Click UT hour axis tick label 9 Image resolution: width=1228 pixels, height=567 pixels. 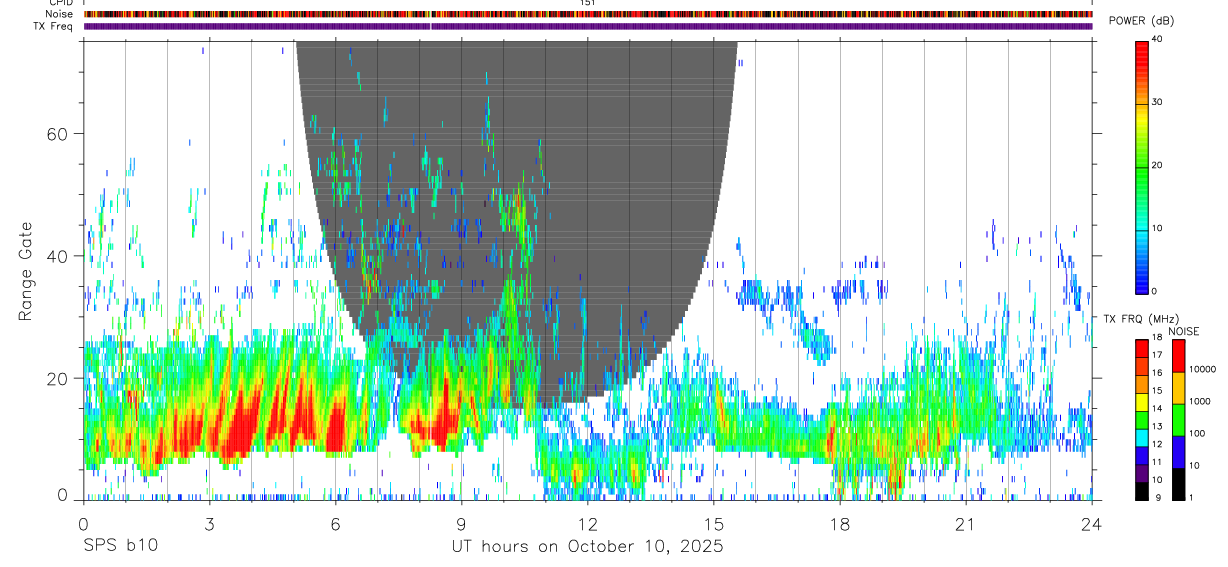coord(462,522)
